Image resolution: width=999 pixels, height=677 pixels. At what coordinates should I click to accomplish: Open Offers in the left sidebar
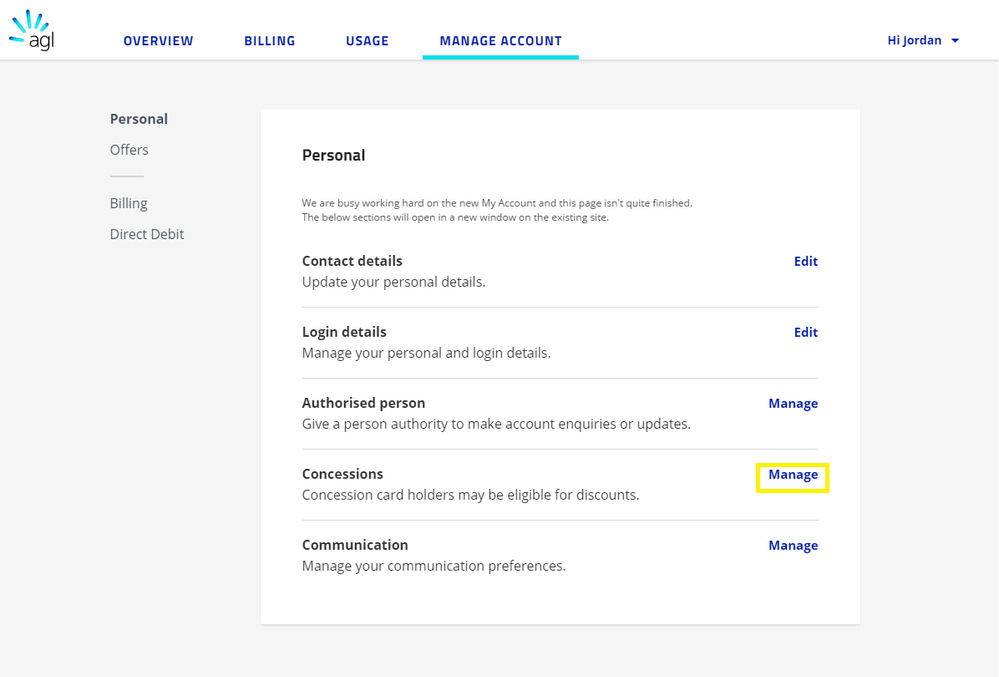(129, 150)
